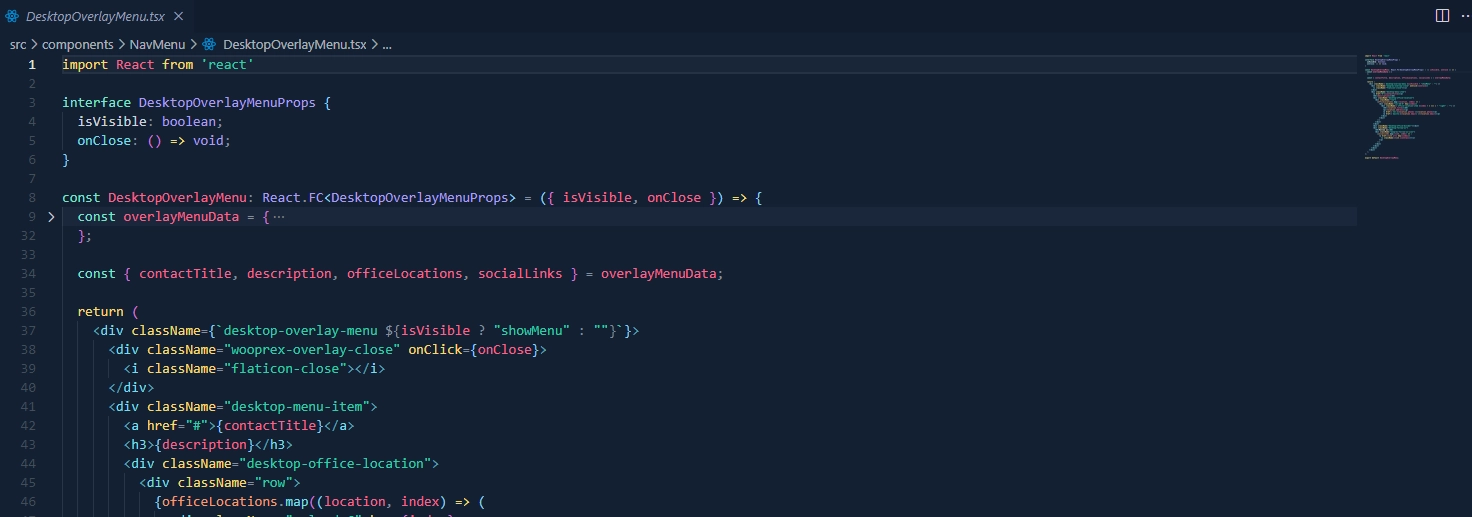
Task: Click the collapsed ellipsis after overlayMenuData brace
Action: [x=278, y=217]
